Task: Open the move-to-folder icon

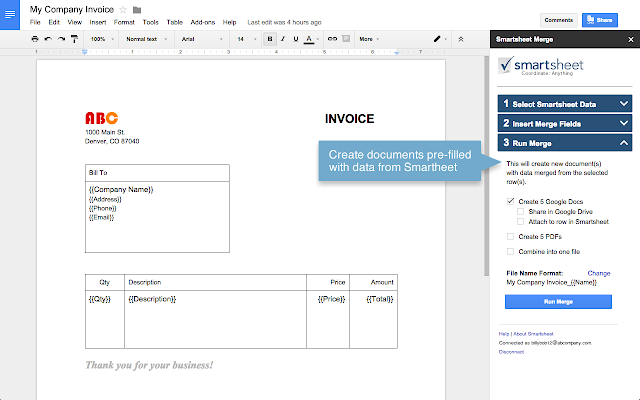Action: tap(137, 10)
